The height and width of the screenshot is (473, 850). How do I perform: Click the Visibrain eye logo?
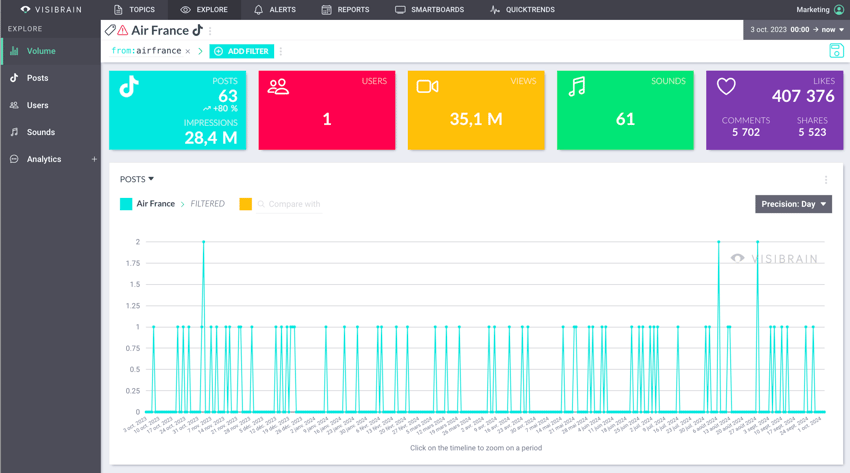click(25, 9)
